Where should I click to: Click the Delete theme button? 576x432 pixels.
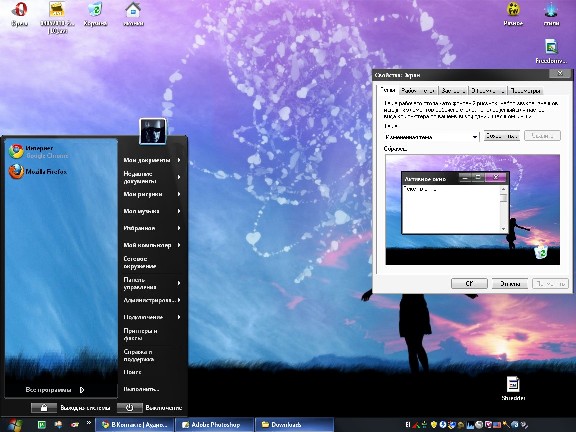[x=542, y=136]
